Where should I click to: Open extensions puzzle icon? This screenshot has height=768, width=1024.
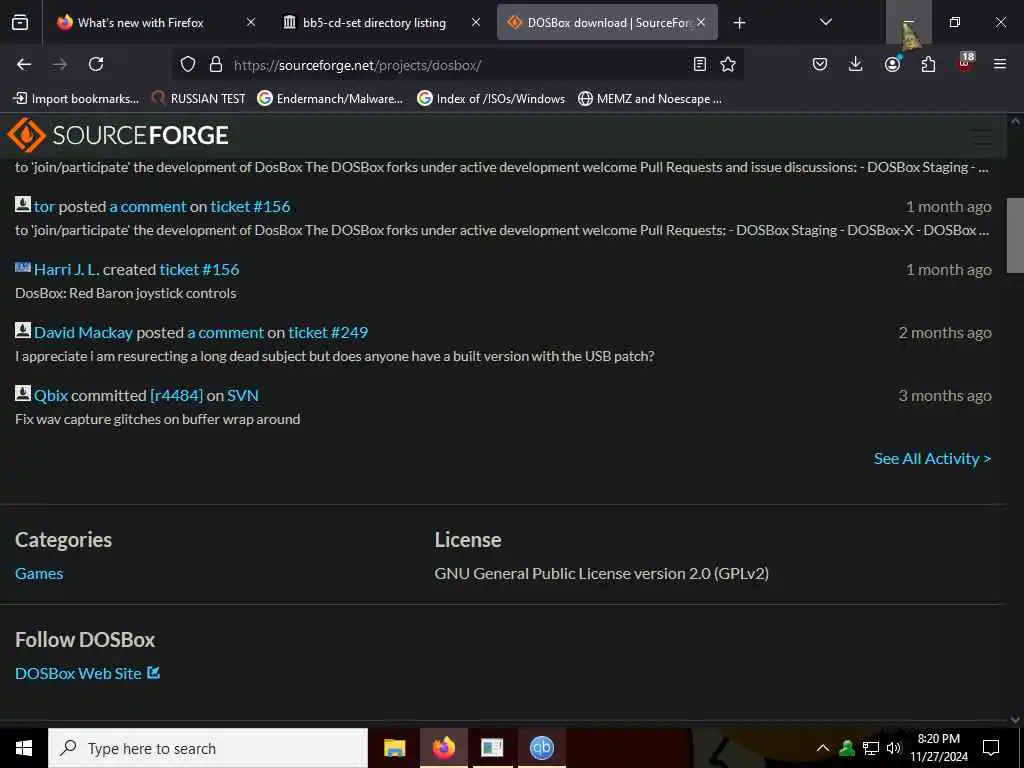[928, 64]
